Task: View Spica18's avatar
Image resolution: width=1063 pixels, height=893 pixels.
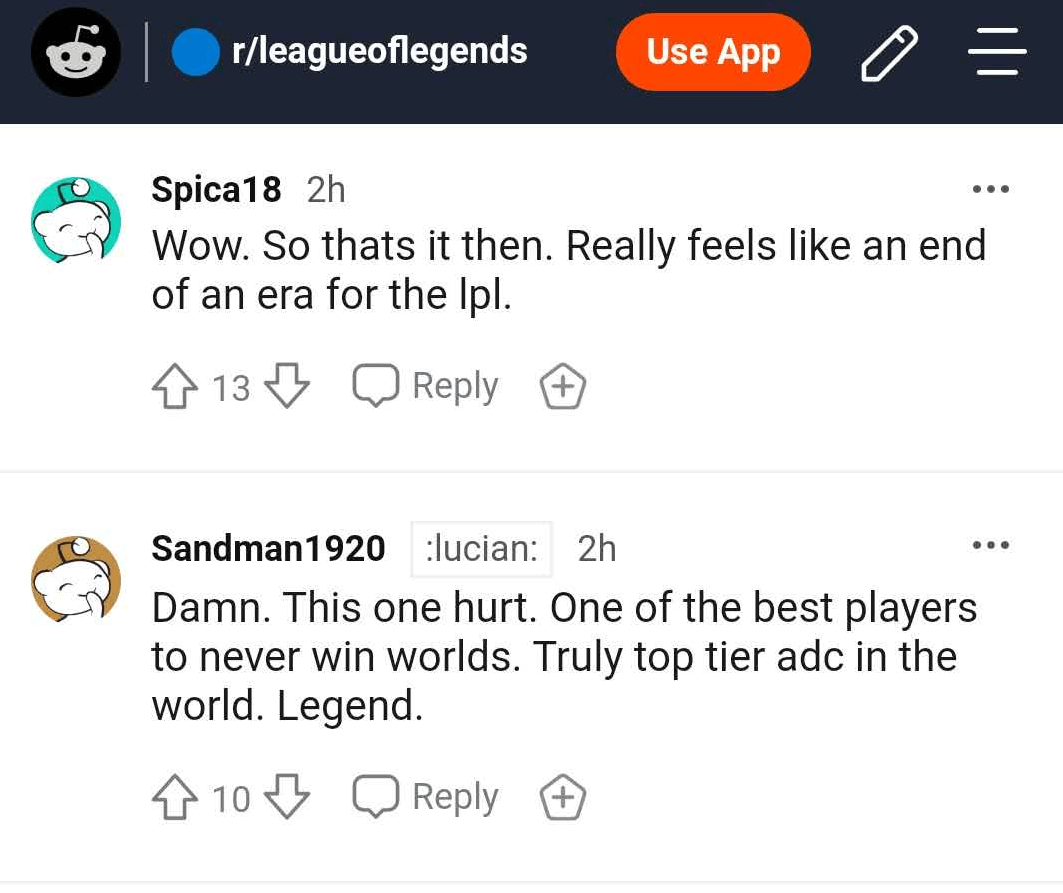Action: click(x=76, y=221)
